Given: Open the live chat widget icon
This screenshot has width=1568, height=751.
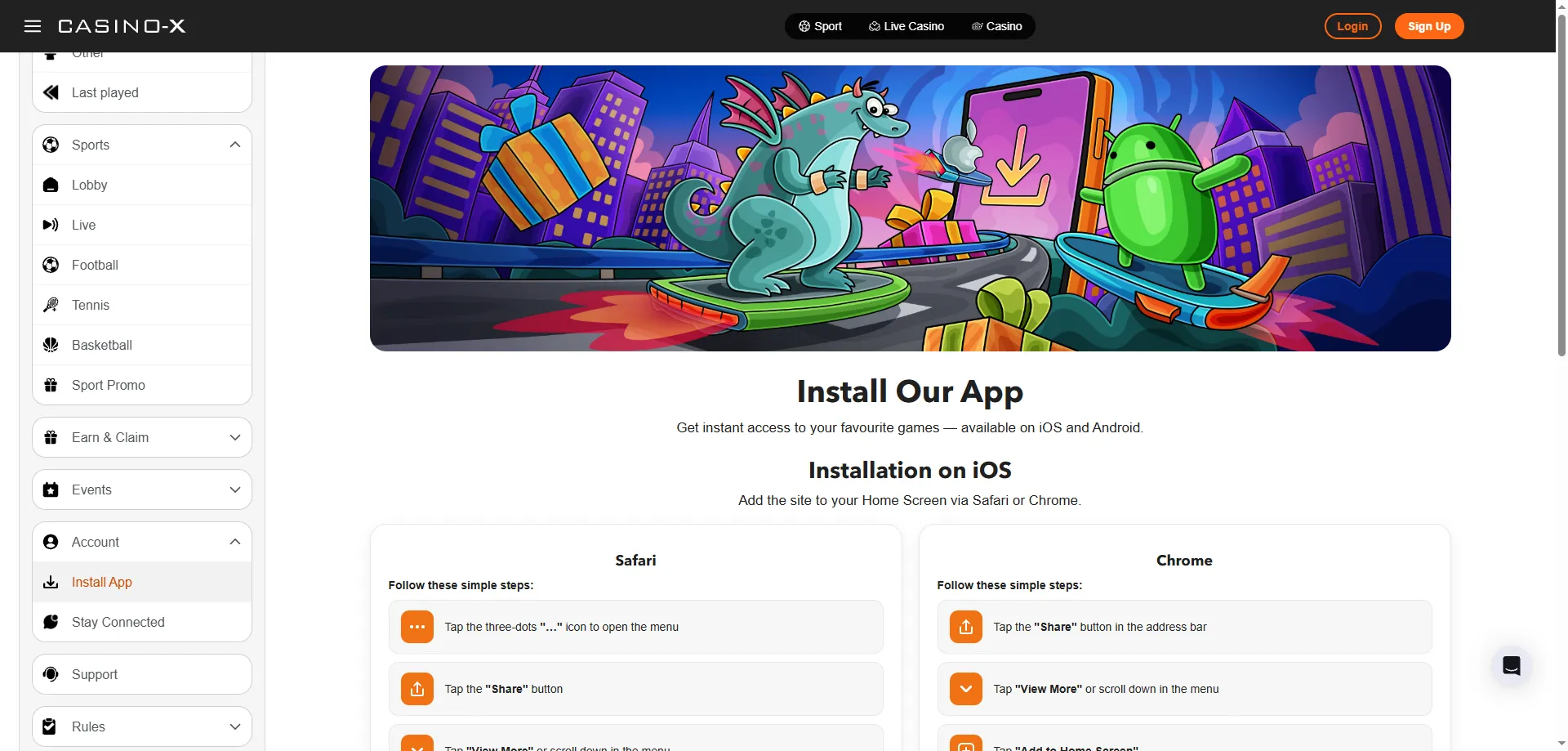Looking at the screenshot, I should 1512,666.
